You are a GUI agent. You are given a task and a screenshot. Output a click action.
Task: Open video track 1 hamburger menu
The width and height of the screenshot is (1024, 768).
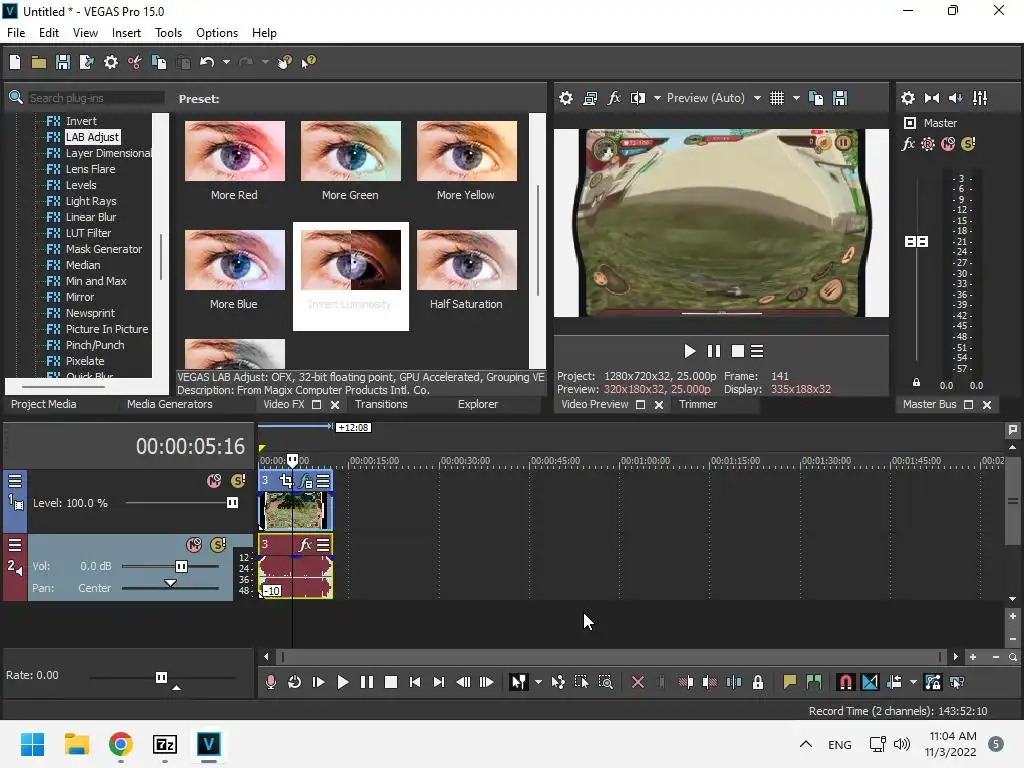point(15,481)
